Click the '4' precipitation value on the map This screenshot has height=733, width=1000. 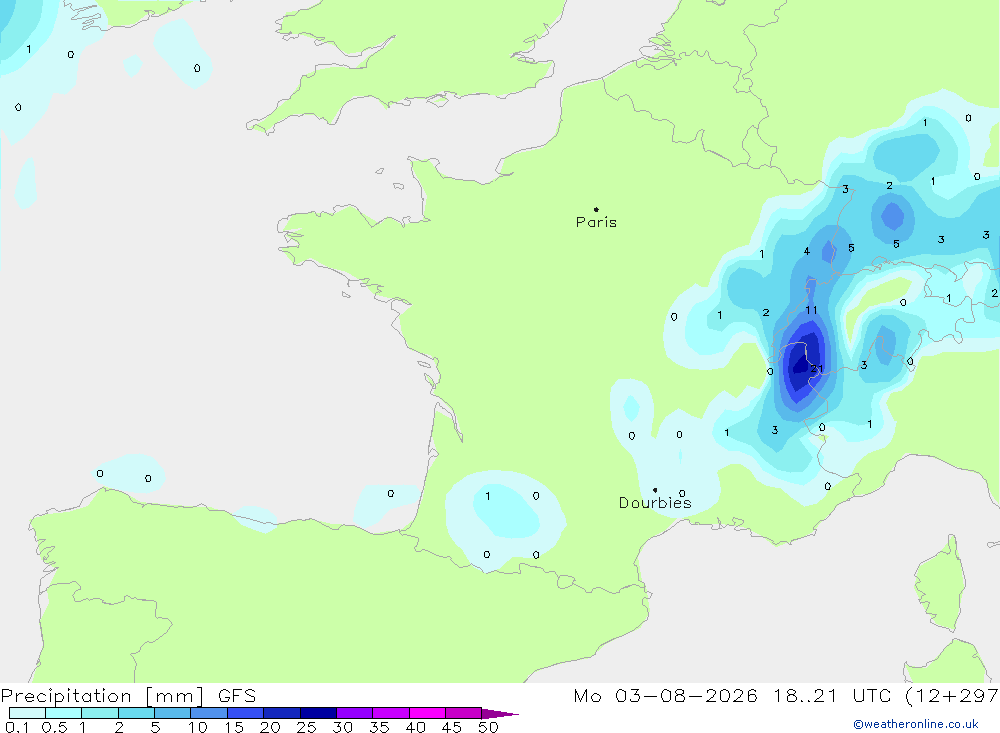click(x=807, y=251)
